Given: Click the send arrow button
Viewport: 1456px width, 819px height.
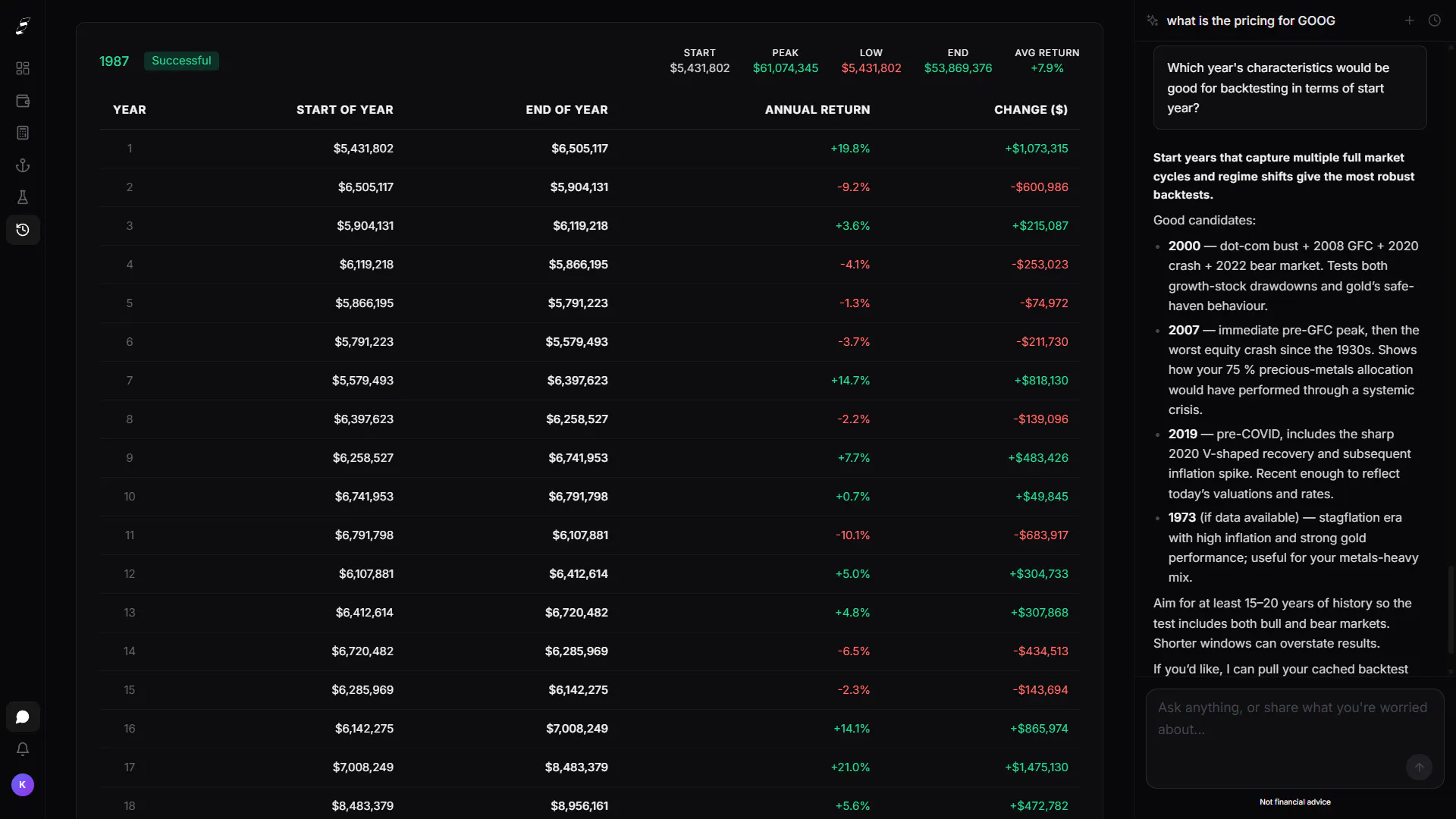Looking at the screenshot, I should 1419,767.
